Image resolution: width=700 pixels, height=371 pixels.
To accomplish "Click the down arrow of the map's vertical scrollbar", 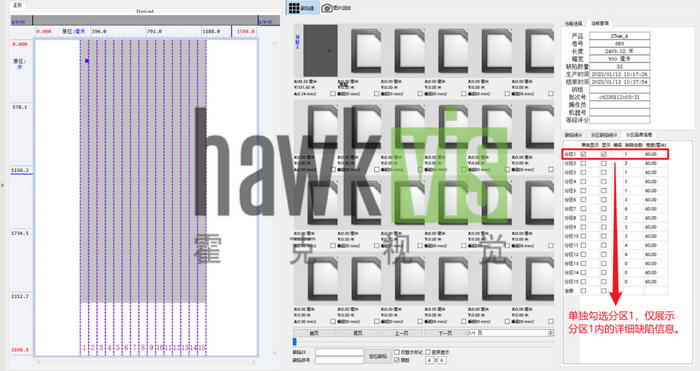I will point(274,353).
